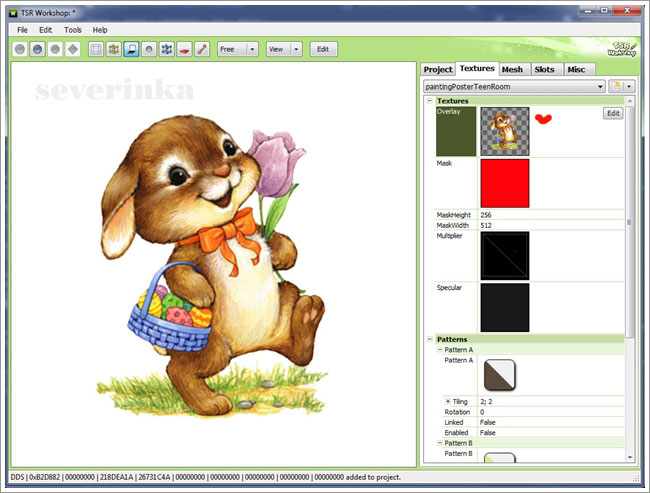The image size is (650, 493).
Task: Open the Free dropdown arrow
Action: (252, 49)
